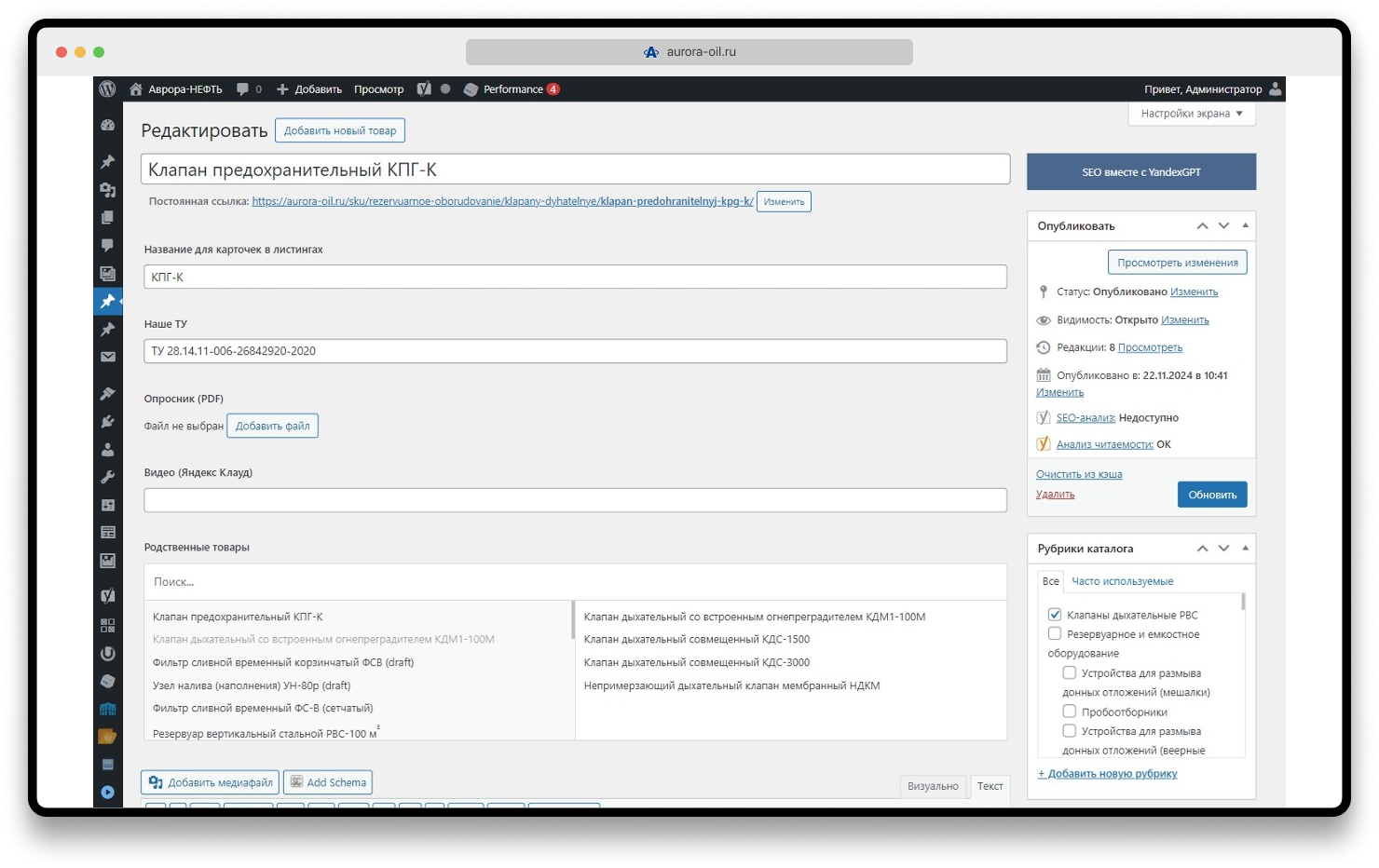The image size is (1379, 868).
Task: Click the comments bubble icon in admin bar
Action: [x=242, y=89]
